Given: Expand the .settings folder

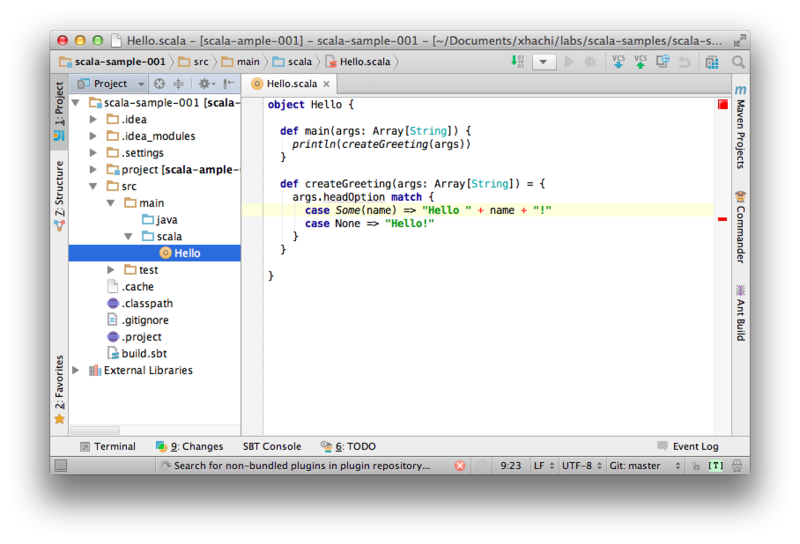Looking at the screenshot, I should pos(93,153).
